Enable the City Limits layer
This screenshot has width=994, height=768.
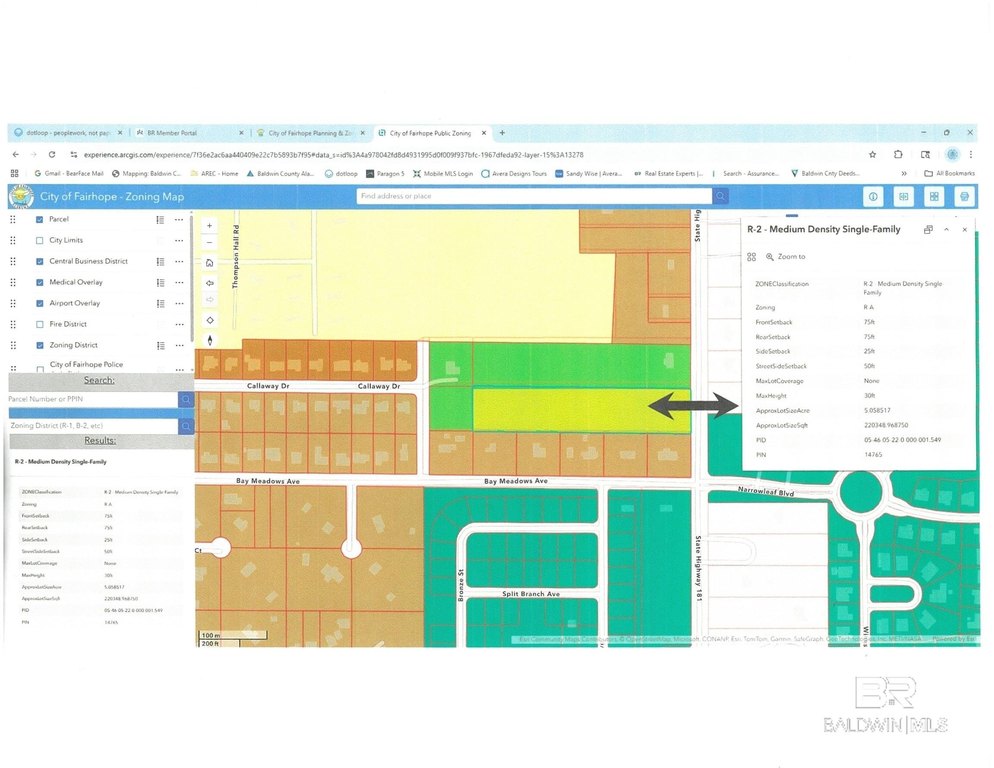[39, 240]
